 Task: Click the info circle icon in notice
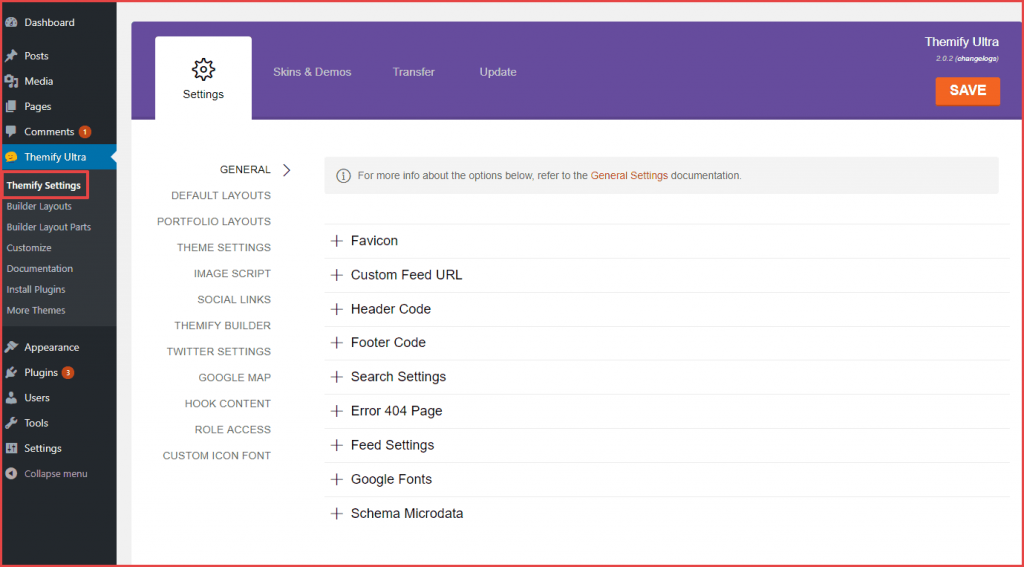click(x=343, y=176)
